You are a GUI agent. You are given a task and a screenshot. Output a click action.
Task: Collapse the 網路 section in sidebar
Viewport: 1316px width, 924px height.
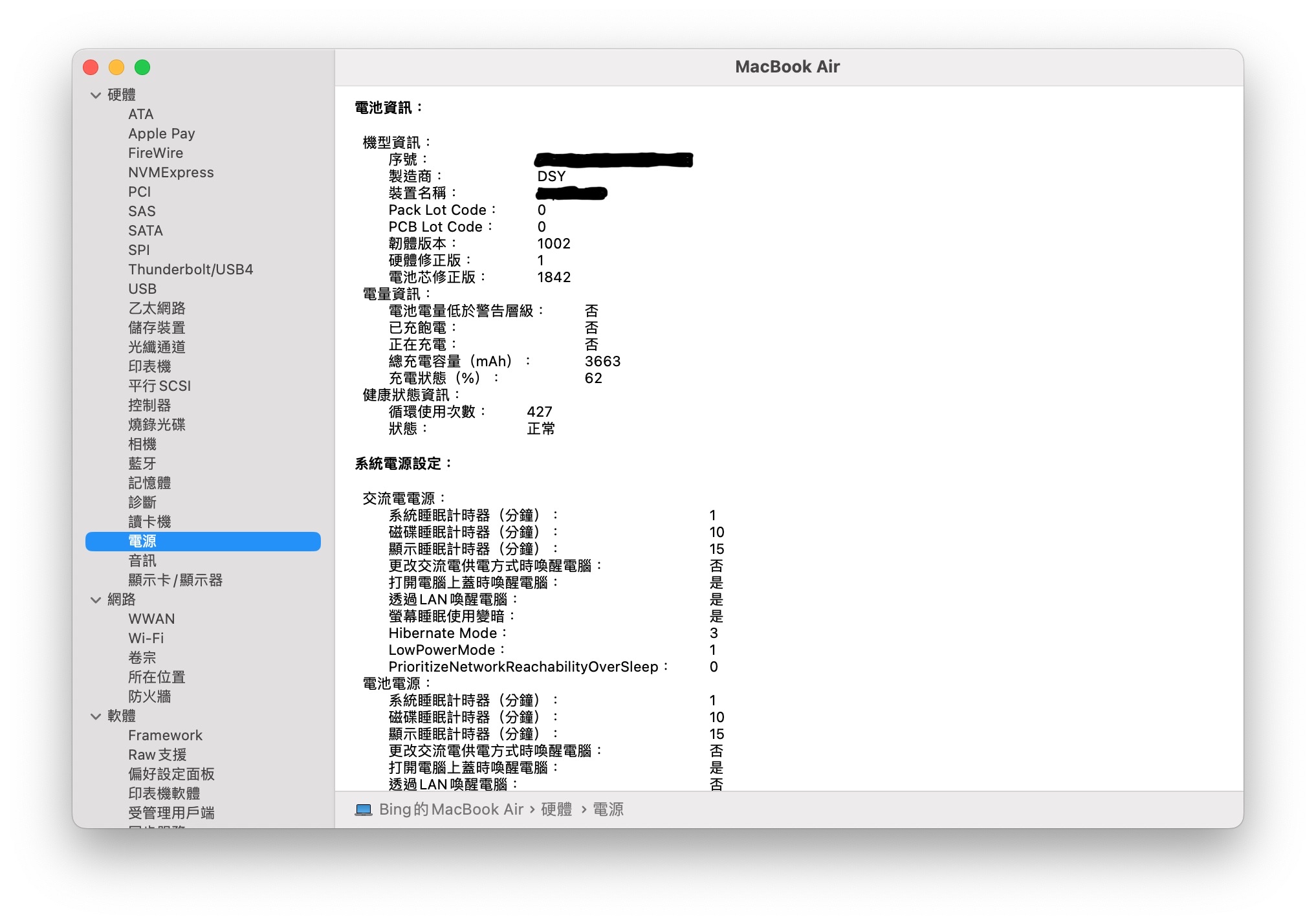pyautogui.click(x=96, y=600)
